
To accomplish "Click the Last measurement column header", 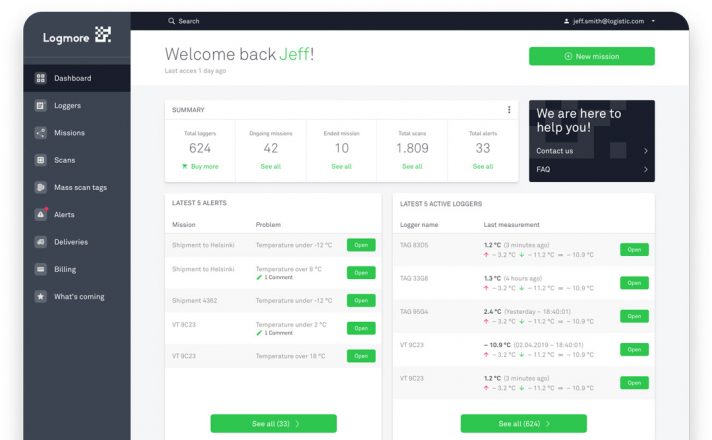I will tap(511, 224).
